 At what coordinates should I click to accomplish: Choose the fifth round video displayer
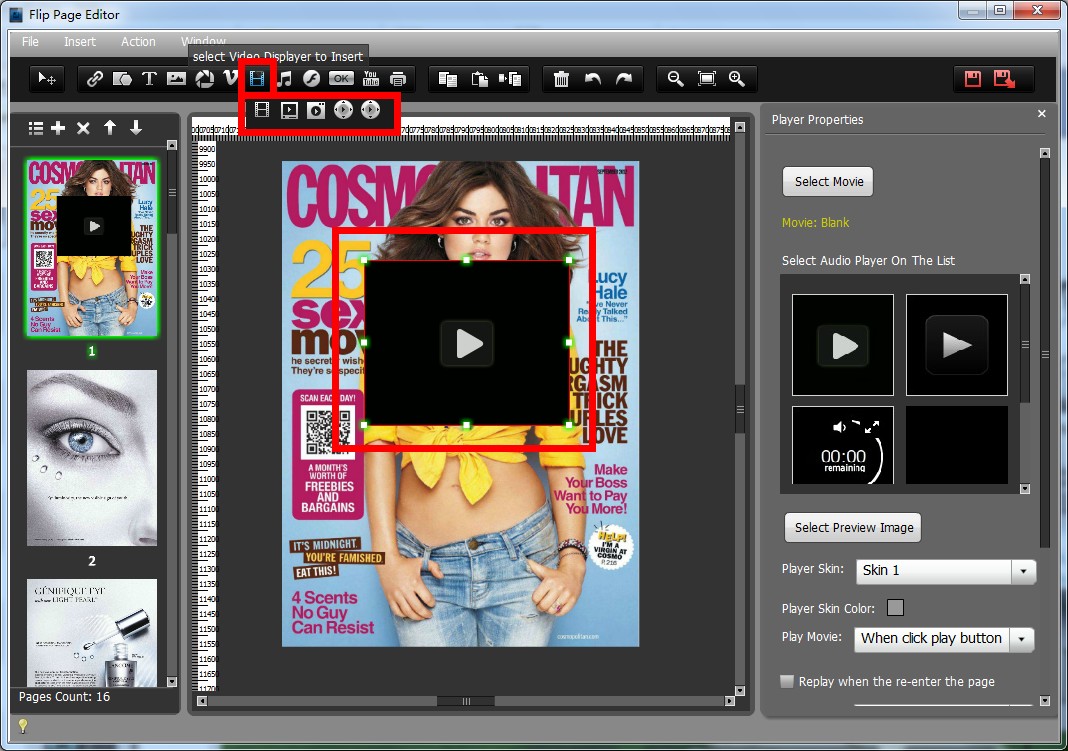tap(371, 110)
